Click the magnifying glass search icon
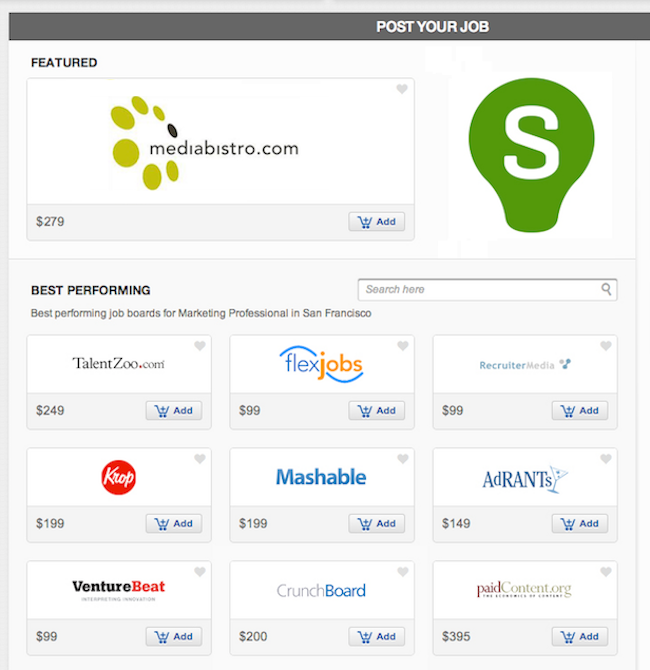Screen dimensions: 650x670 [x=606, y=289]
